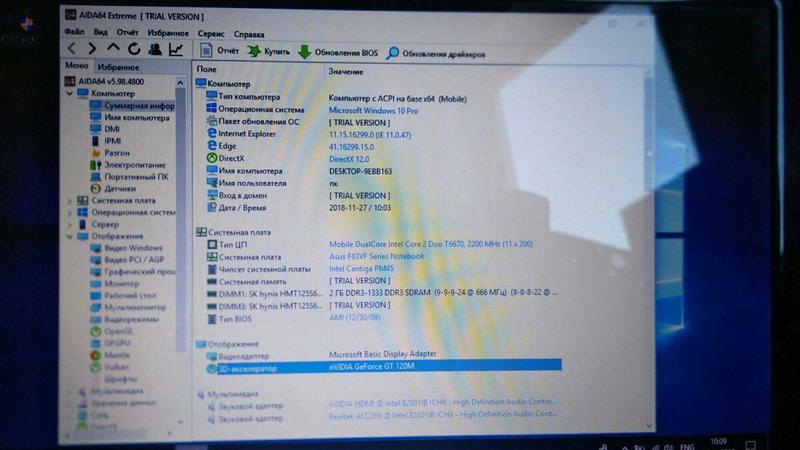The height and width of the screenshot is (450, 800).
Task: Click the Asus F83VF Series Notebook link
Action: coord(377,256)
